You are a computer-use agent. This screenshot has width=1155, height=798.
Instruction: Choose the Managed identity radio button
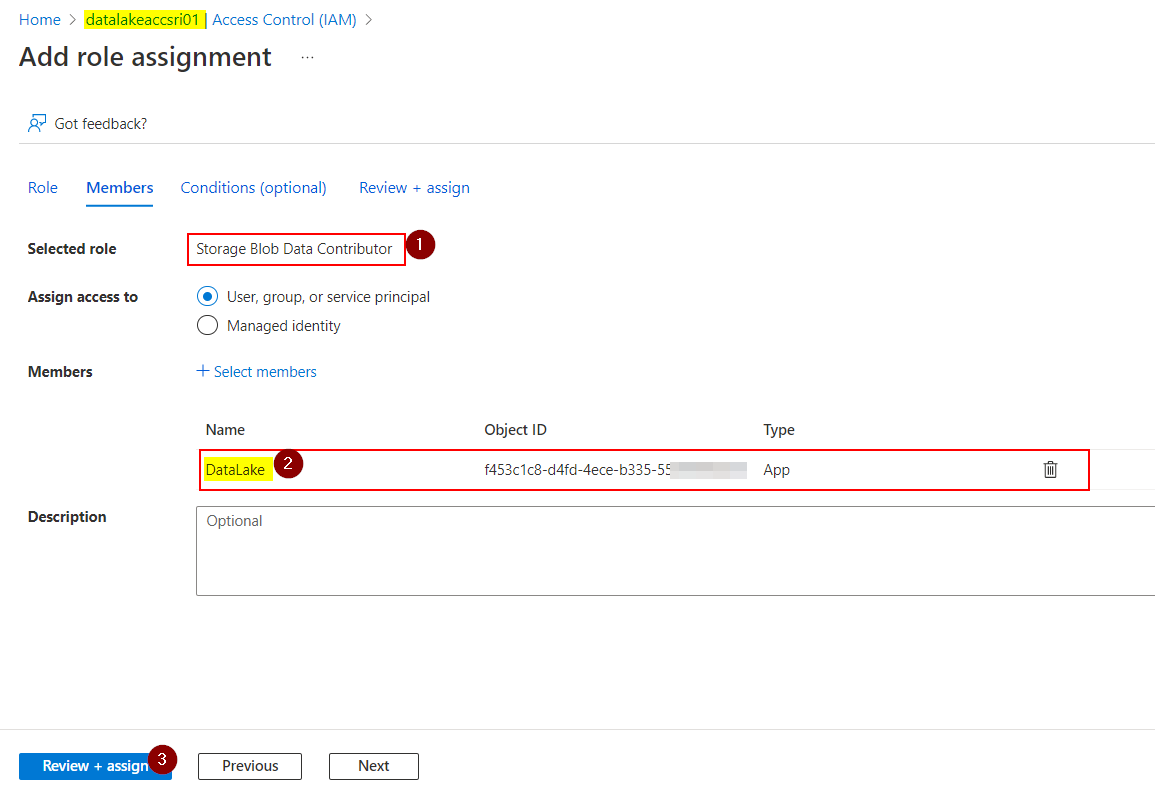coord(207,325)
